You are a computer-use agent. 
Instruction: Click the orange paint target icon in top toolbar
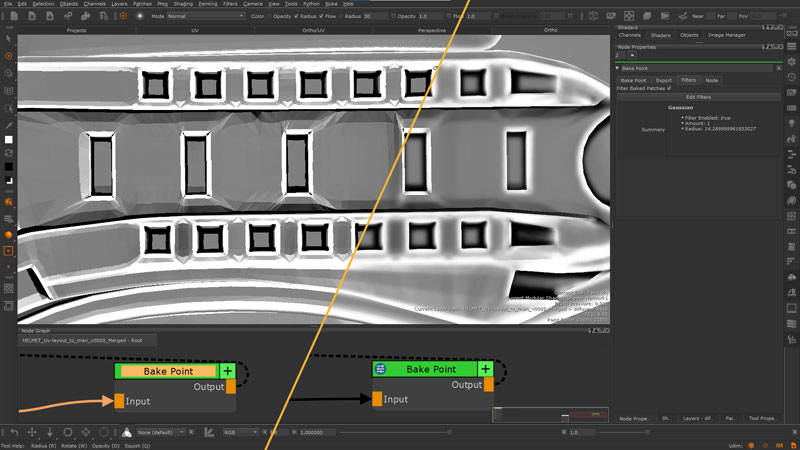(x=123, y=16)
